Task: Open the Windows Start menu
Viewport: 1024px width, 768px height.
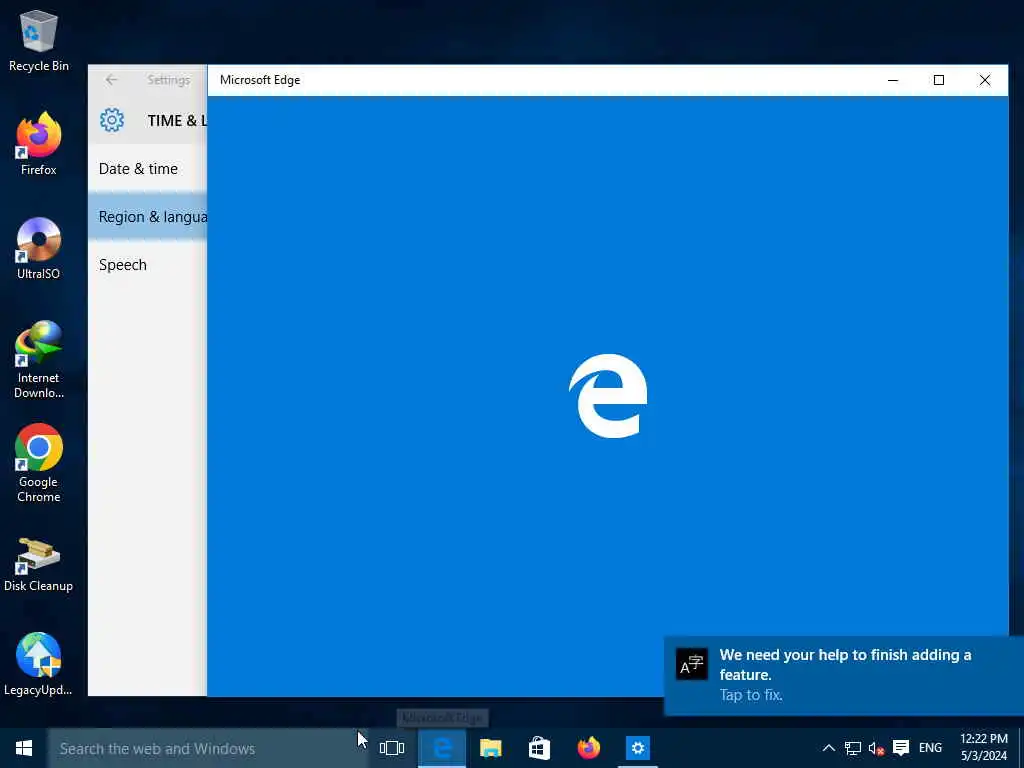Action: [24, 748]
